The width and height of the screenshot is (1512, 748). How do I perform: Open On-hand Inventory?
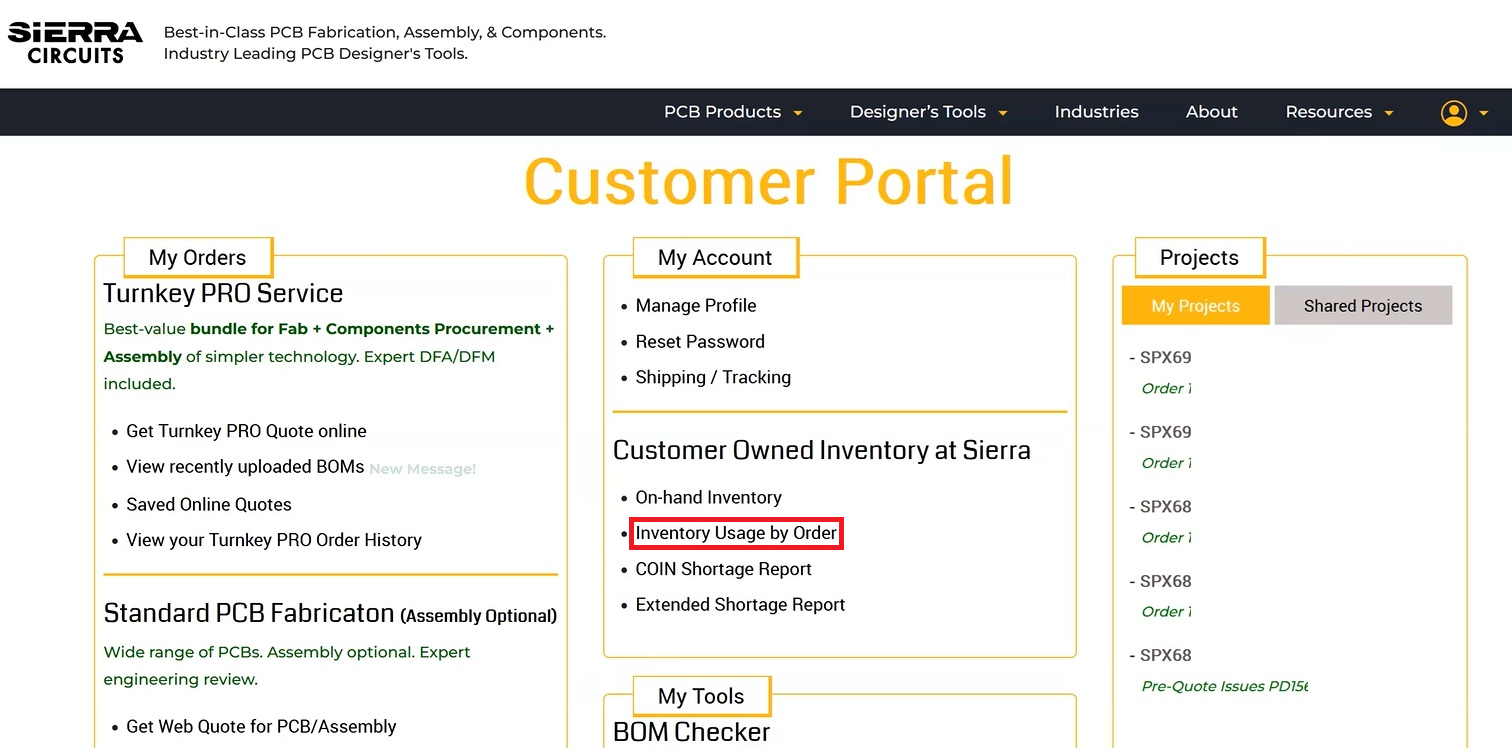point(708,498)
